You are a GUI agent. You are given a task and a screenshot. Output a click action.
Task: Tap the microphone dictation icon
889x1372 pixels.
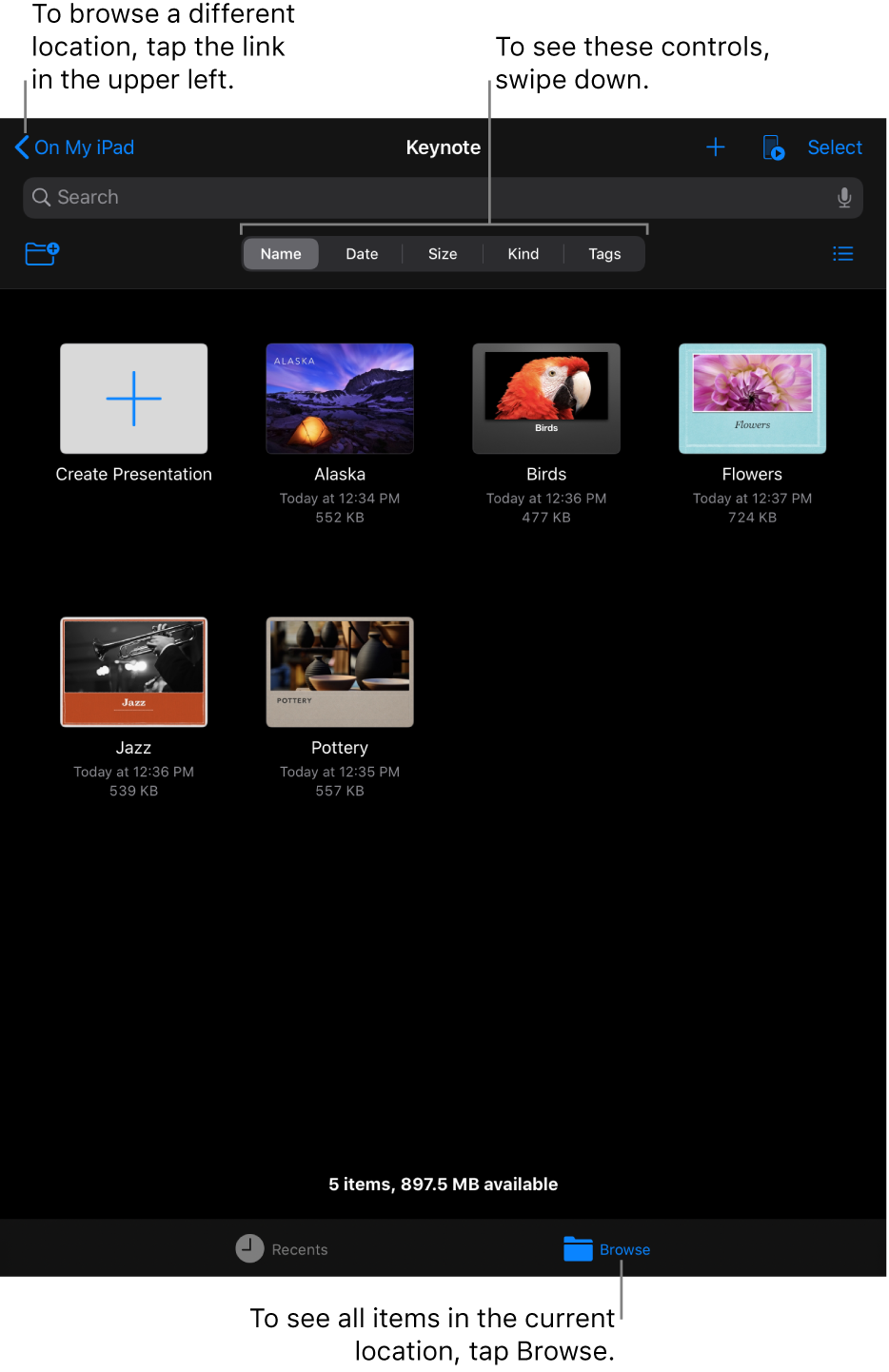tap(844, 197)
